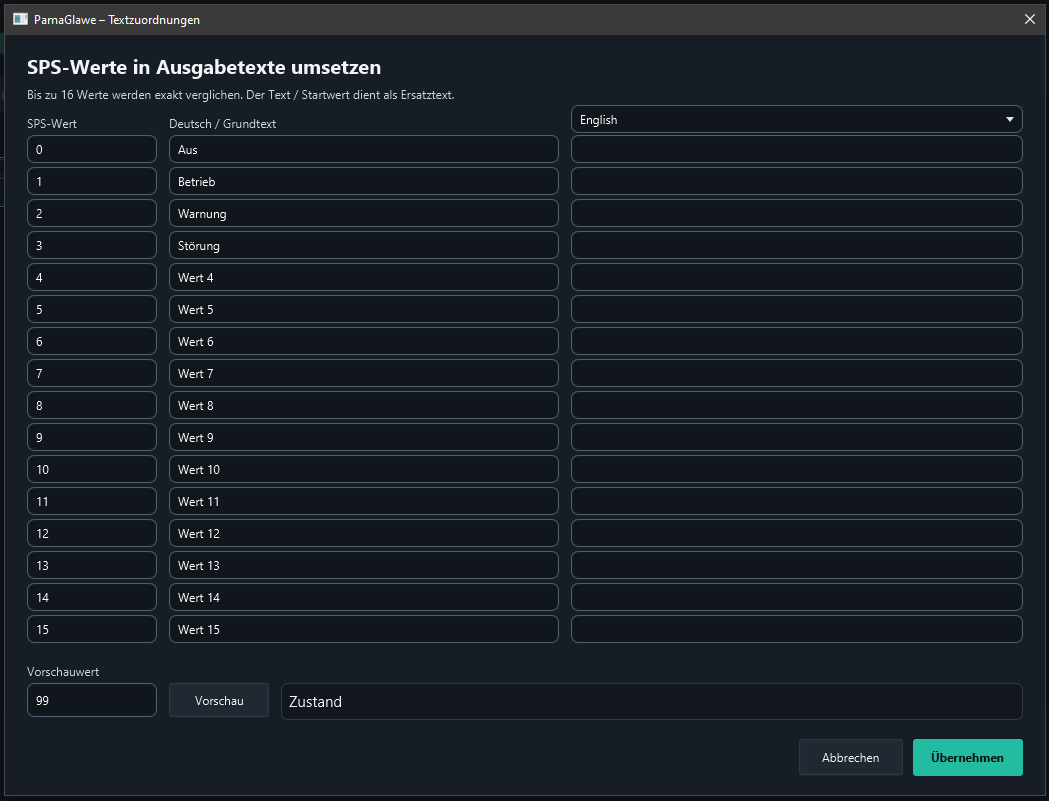This screenshot has width=1049, height=801.
Task: Click the 'Wert 15' text field
Action: (x=363, y=629)
